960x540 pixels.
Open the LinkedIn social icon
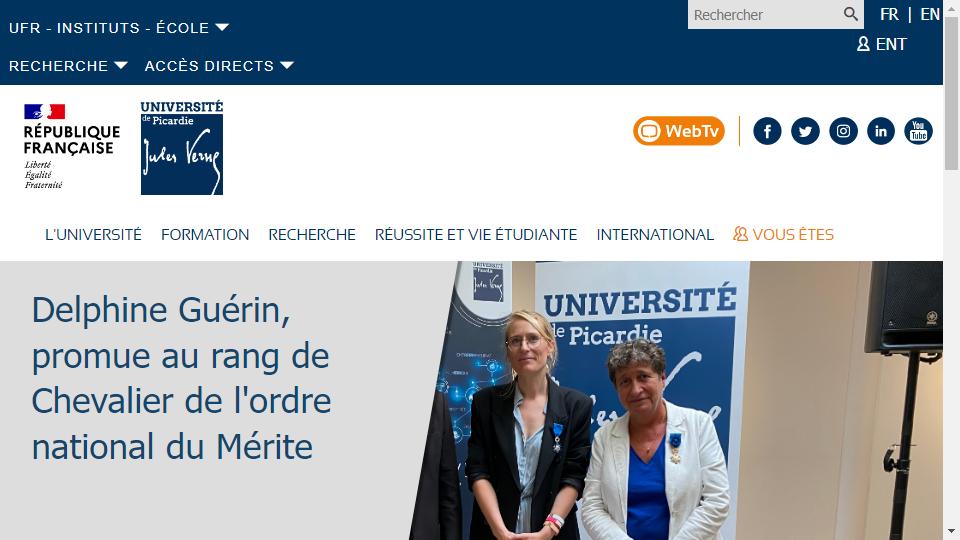click(x=881, y=131)
